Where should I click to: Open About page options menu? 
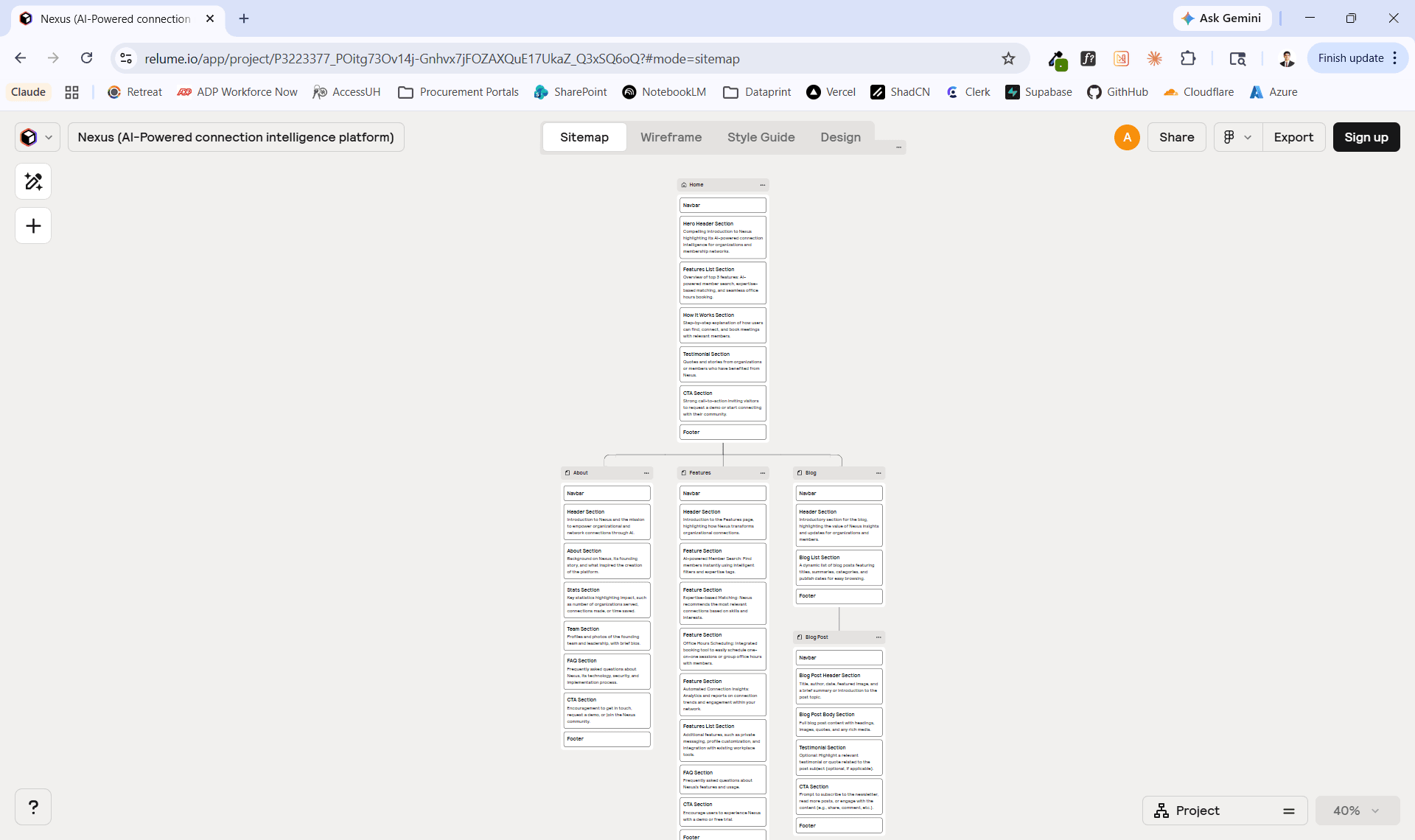(646, 473)
